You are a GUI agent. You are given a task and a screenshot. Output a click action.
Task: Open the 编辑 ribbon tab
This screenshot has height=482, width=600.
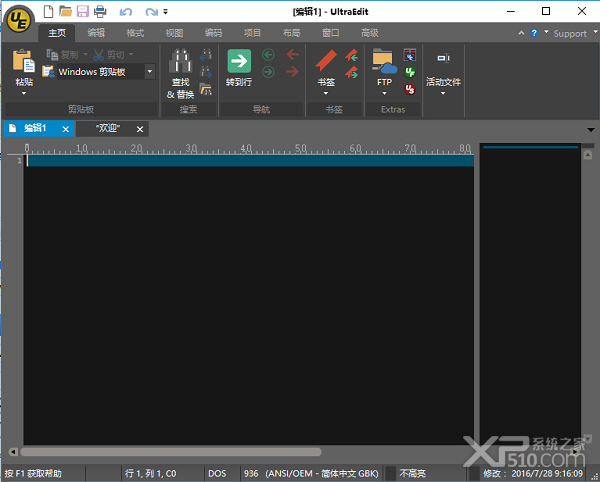pyautogui.click(x=96, y=33)
